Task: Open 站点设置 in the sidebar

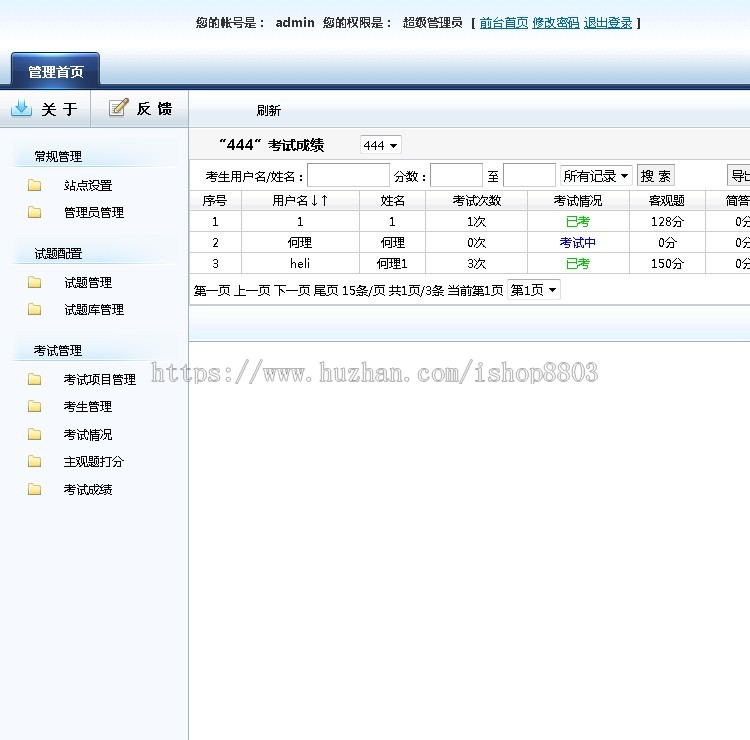Action: pos(88,186)
